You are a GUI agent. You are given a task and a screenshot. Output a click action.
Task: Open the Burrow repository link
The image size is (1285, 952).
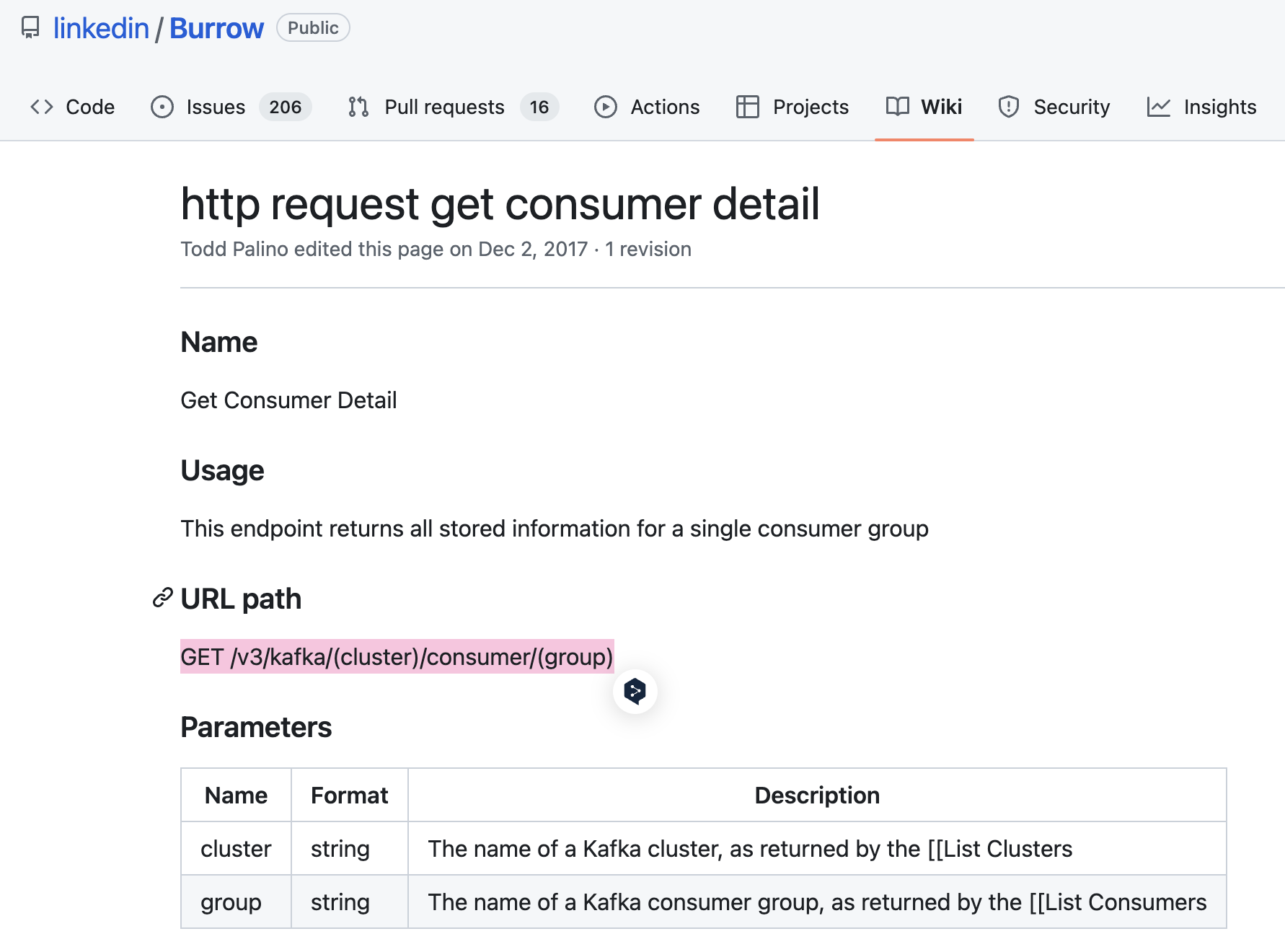216,28
